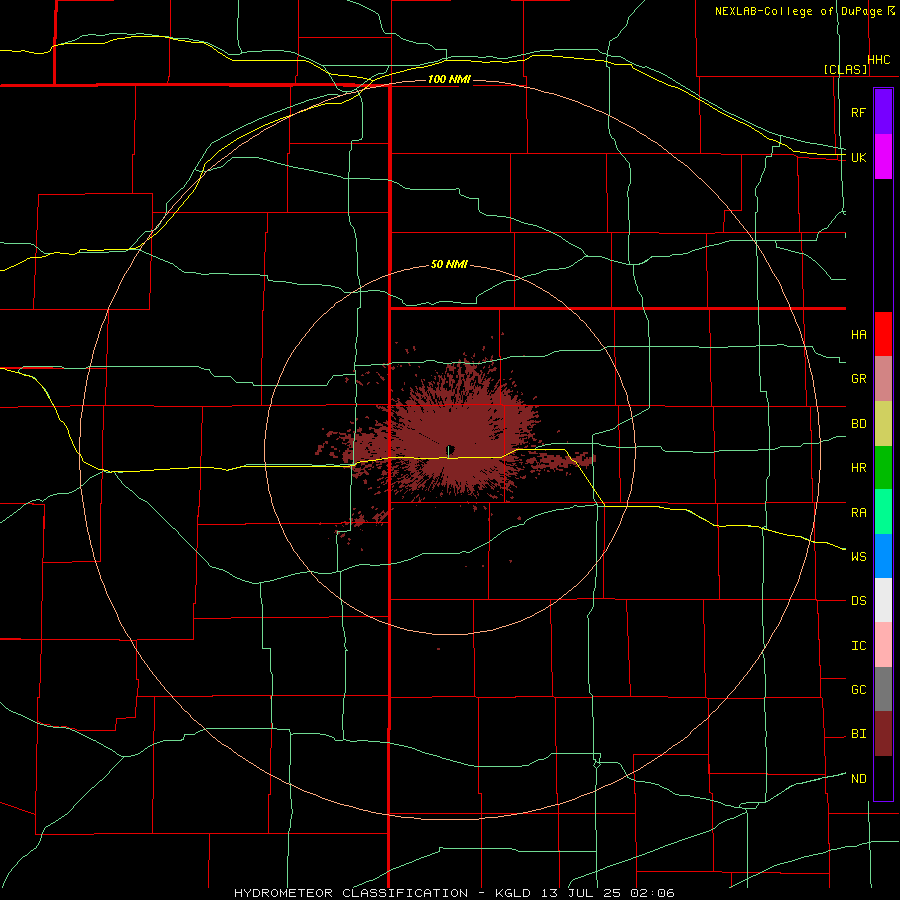Select the GR pink legend swatch
This screenshot has height=900, width=900.
pos(883,379)
